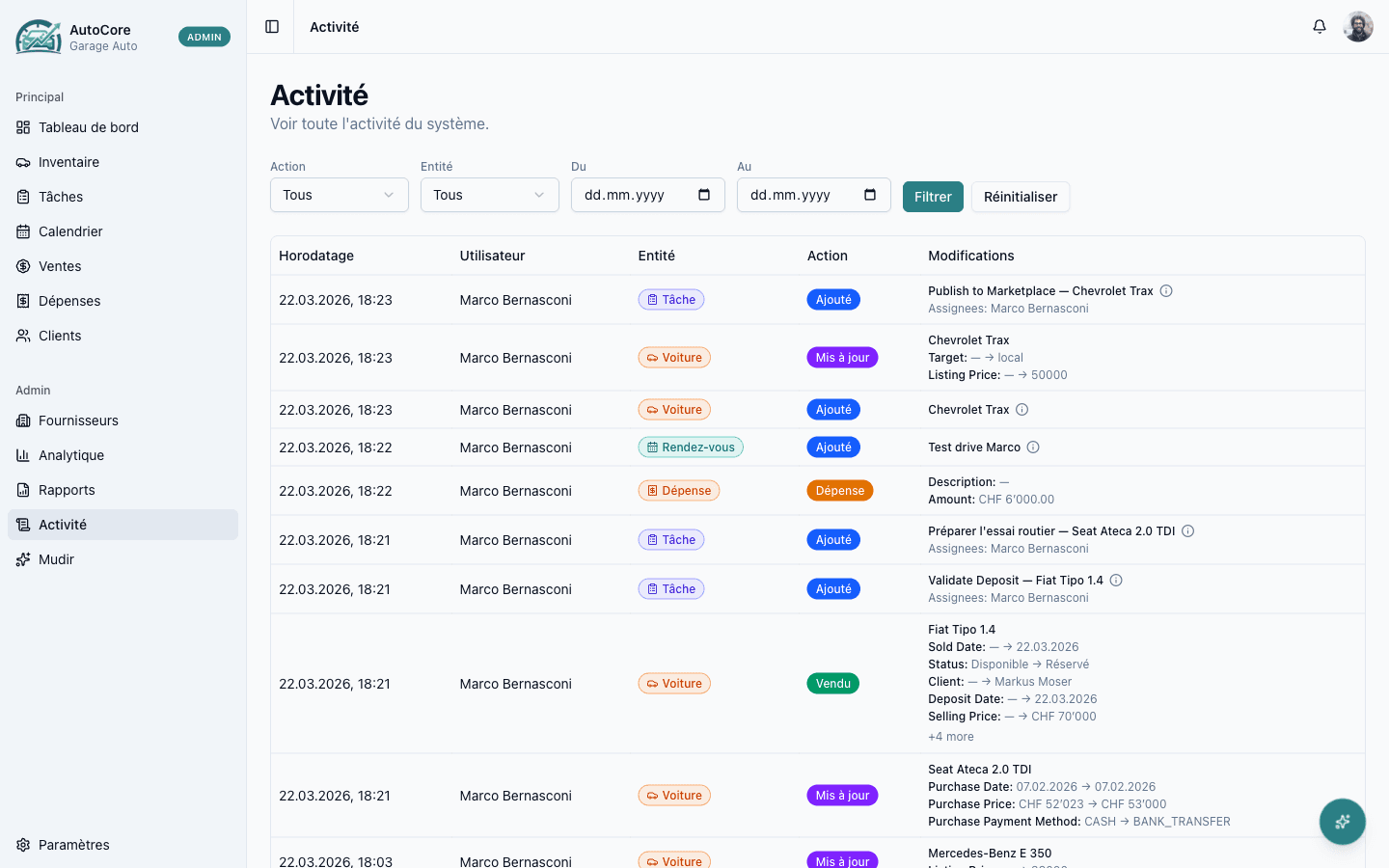
Task: Open calendar picker in Du date field
Action: tap(704, 195)
